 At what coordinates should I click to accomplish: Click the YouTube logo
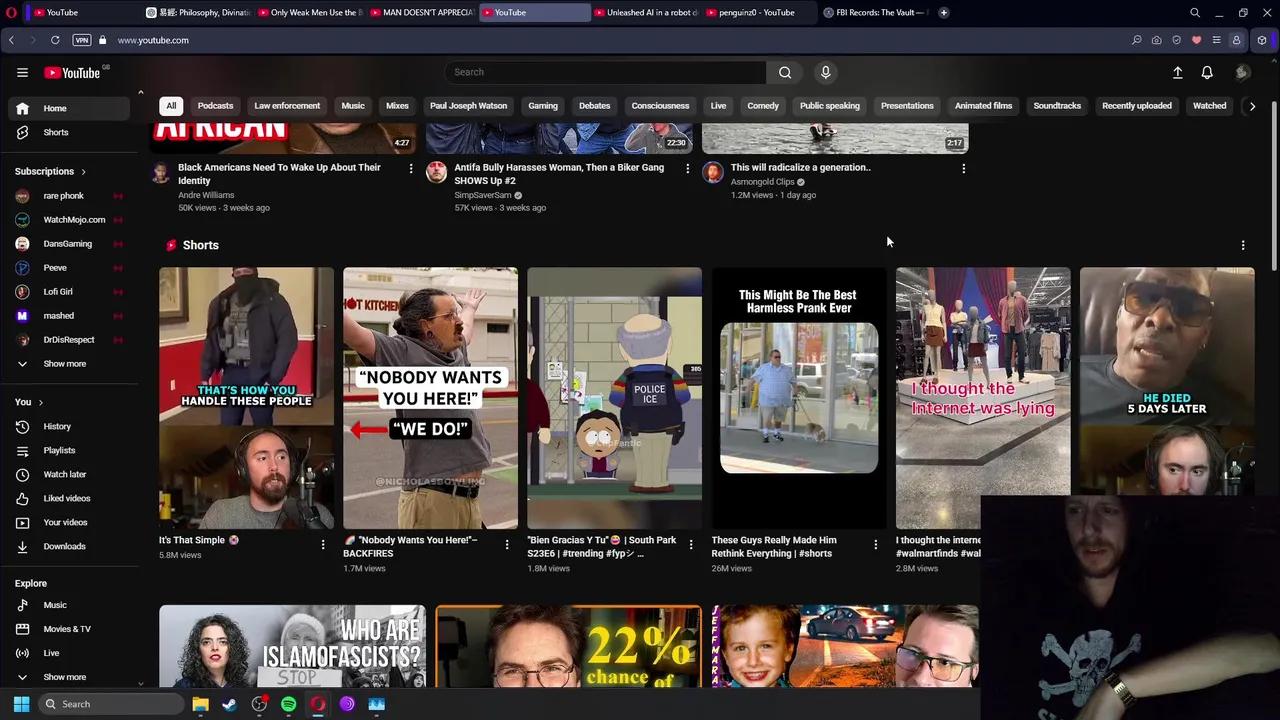pyautogui.click(x=73, y=72)
